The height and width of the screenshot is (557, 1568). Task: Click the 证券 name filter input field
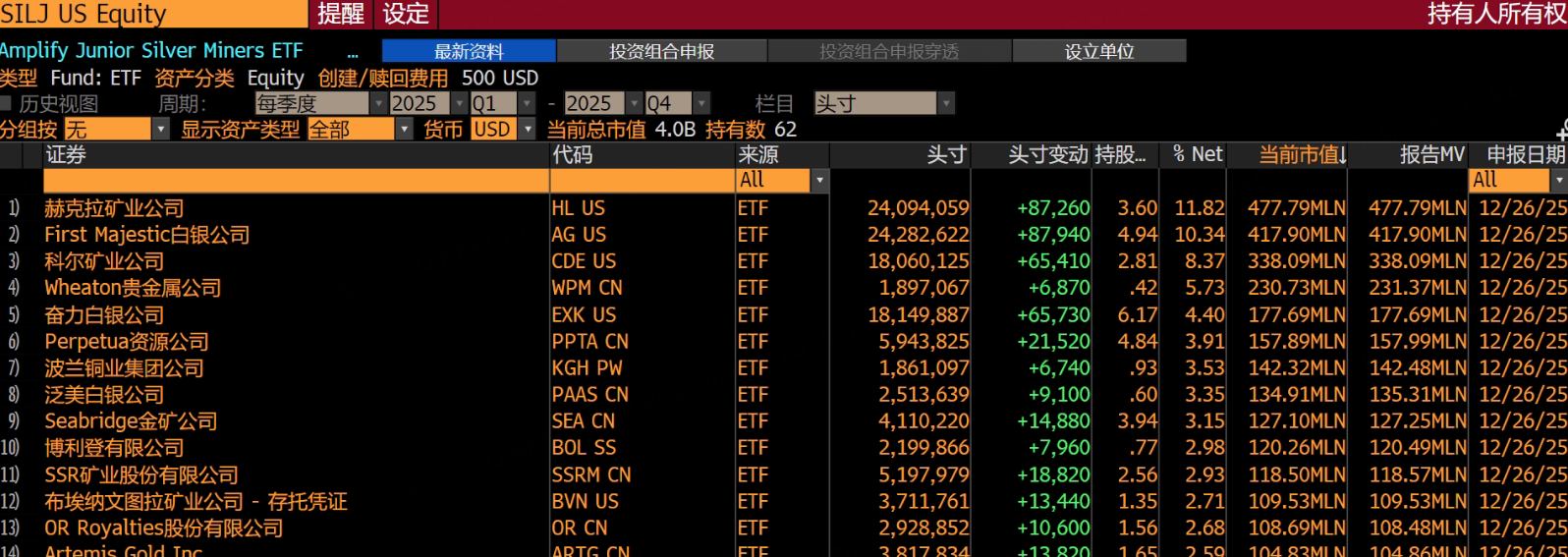coord(295,181)
